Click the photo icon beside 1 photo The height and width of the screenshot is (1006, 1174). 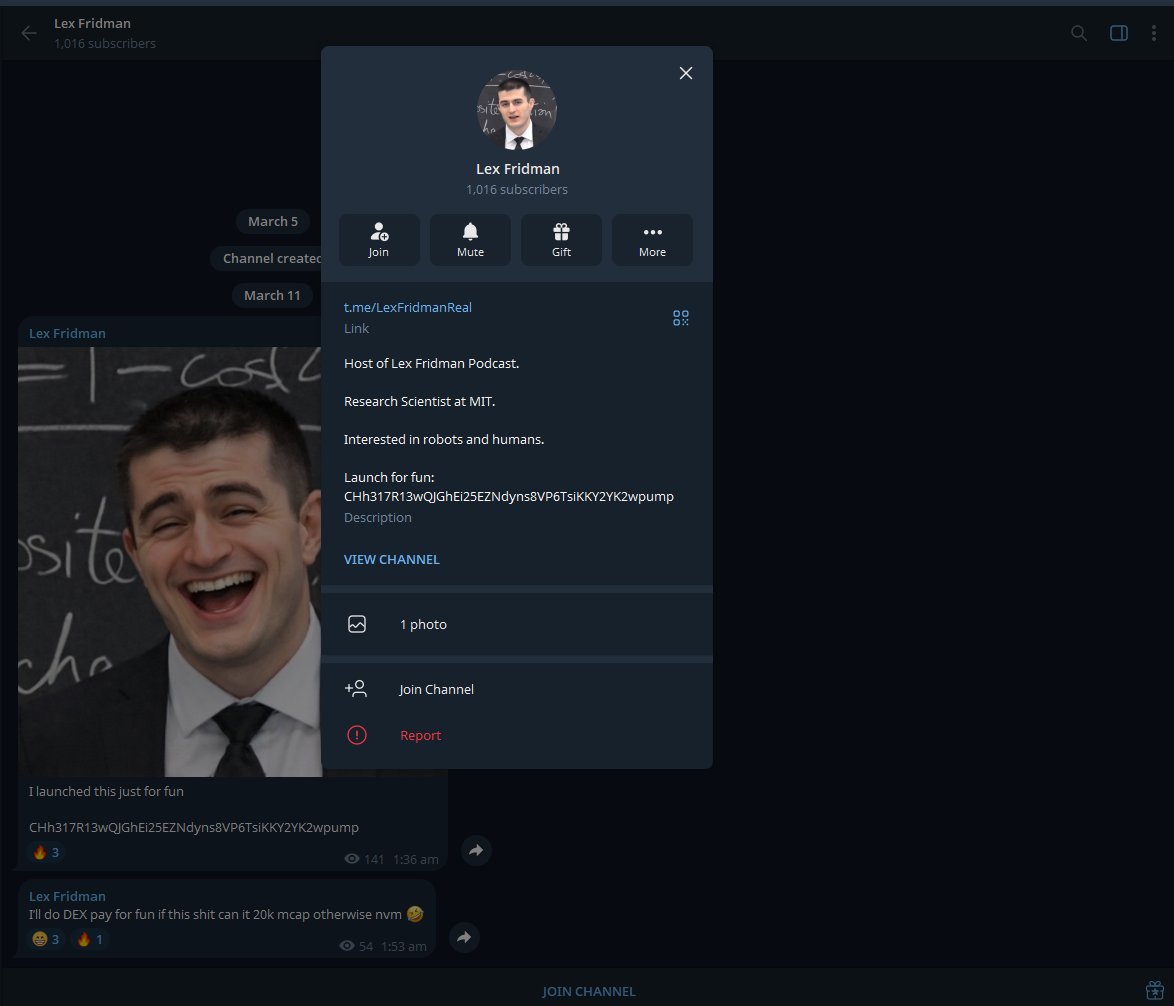357,624
